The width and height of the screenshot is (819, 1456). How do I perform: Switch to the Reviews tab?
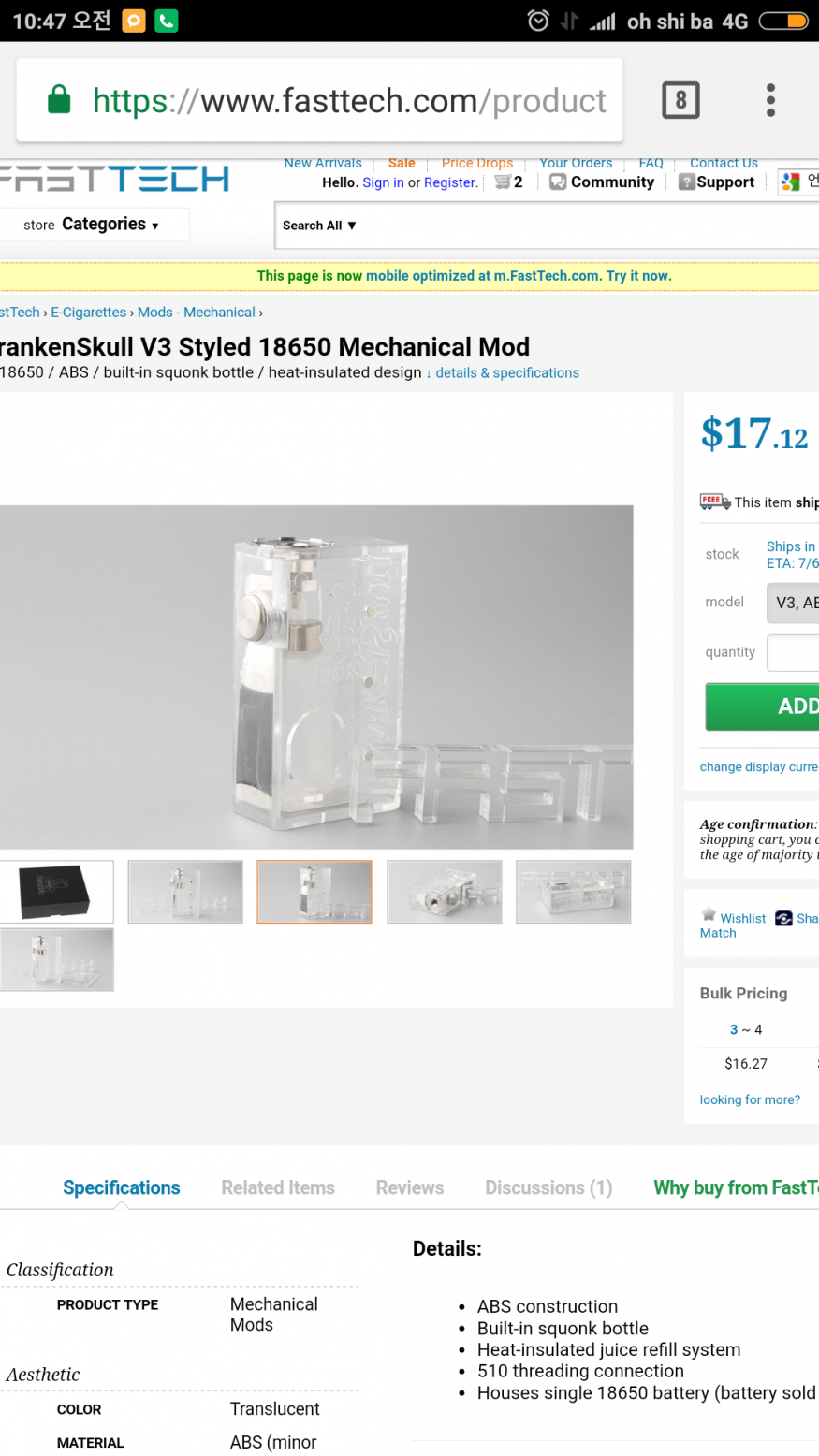(410, 1188)
